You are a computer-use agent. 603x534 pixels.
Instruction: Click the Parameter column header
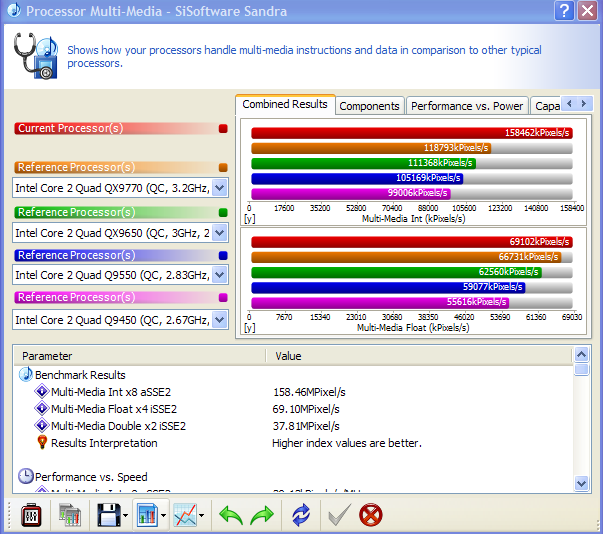click(140, 356)
